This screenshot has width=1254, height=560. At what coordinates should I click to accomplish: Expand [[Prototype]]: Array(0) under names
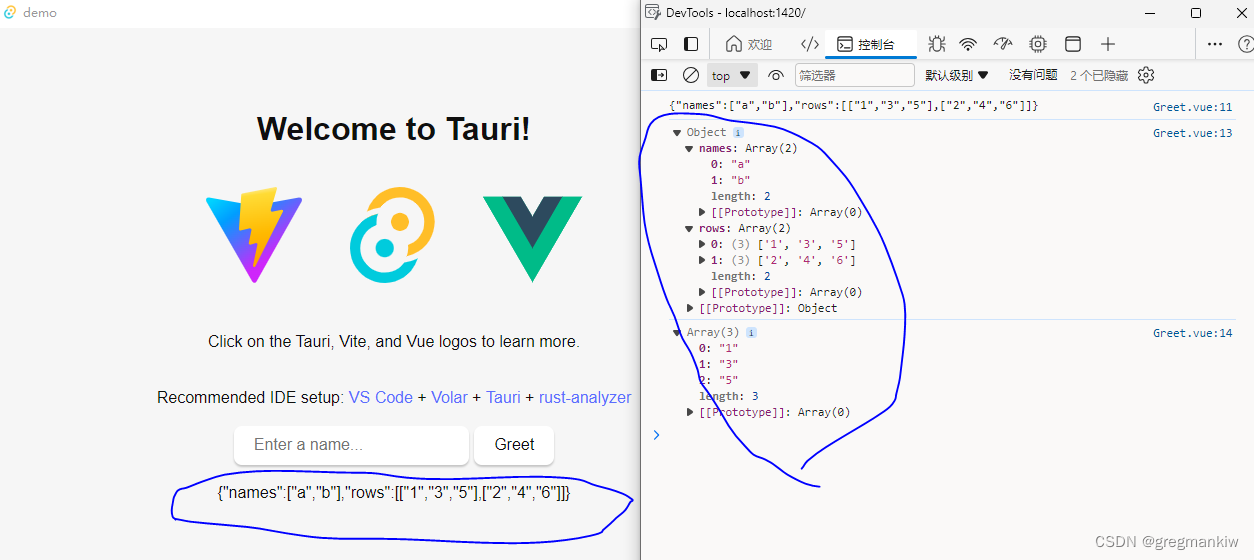tap(702, 212)
